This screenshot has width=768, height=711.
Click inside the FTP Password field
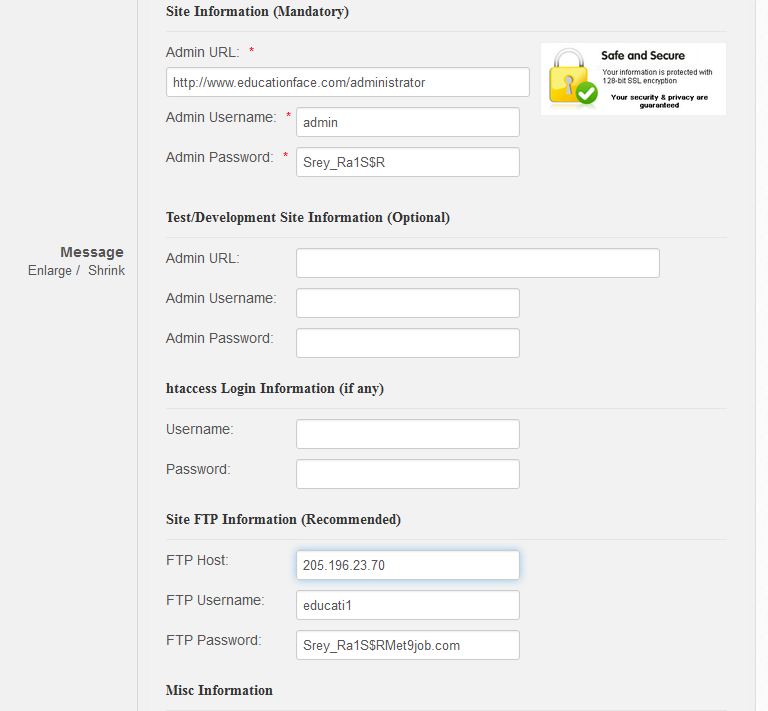coord(407,645)
